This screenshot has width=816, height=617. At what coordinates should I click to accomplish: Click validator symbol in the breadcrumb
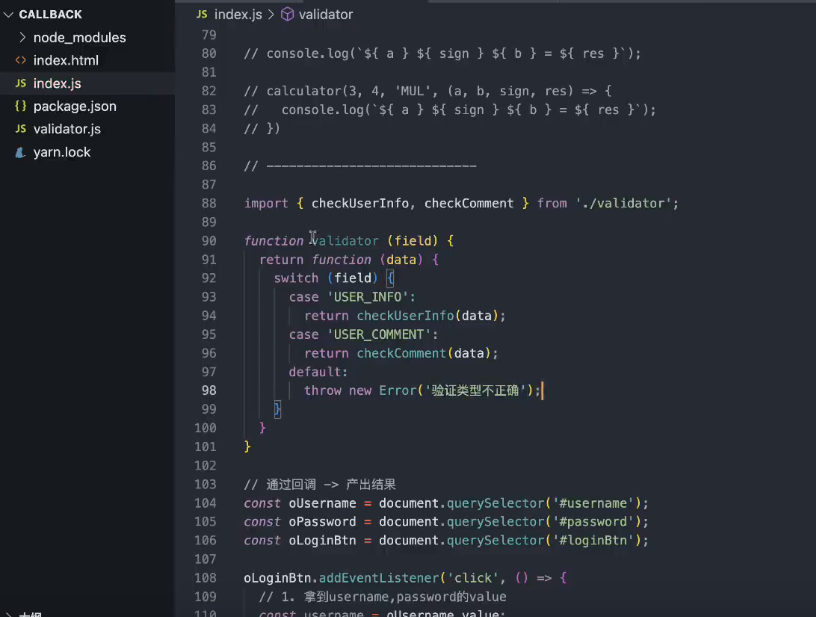[x=325, y=15]
